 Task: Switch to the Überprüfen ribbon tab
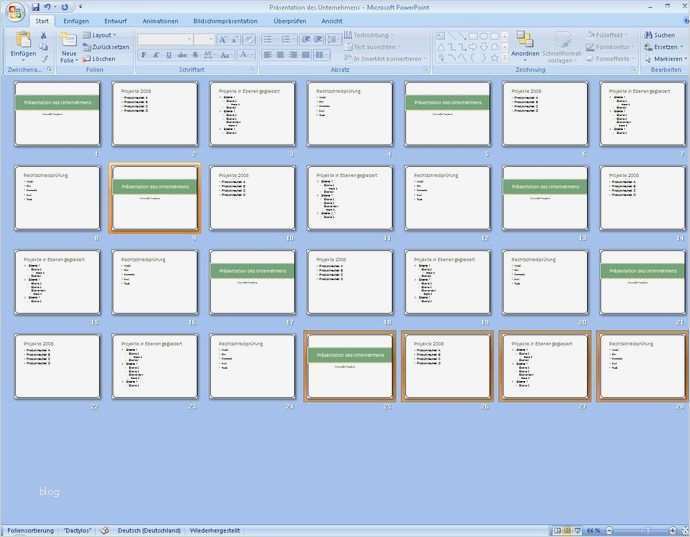click(290, 21)
